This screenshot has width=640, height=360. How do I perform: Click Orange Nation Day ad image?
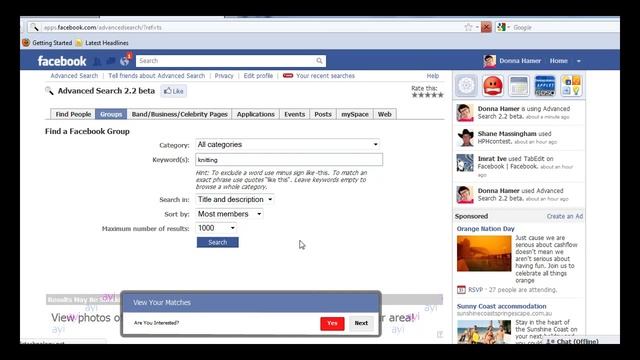pos(484,253)
